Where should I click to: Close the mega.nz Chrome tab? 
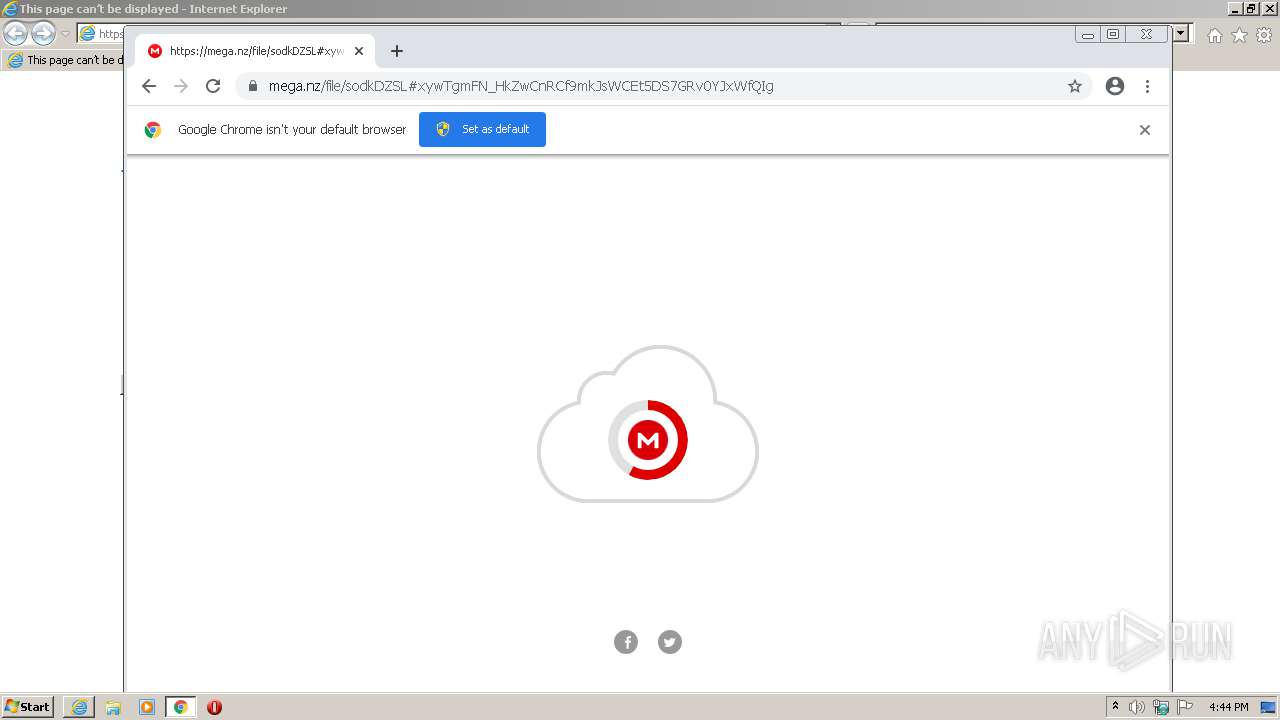click(359, 51)
